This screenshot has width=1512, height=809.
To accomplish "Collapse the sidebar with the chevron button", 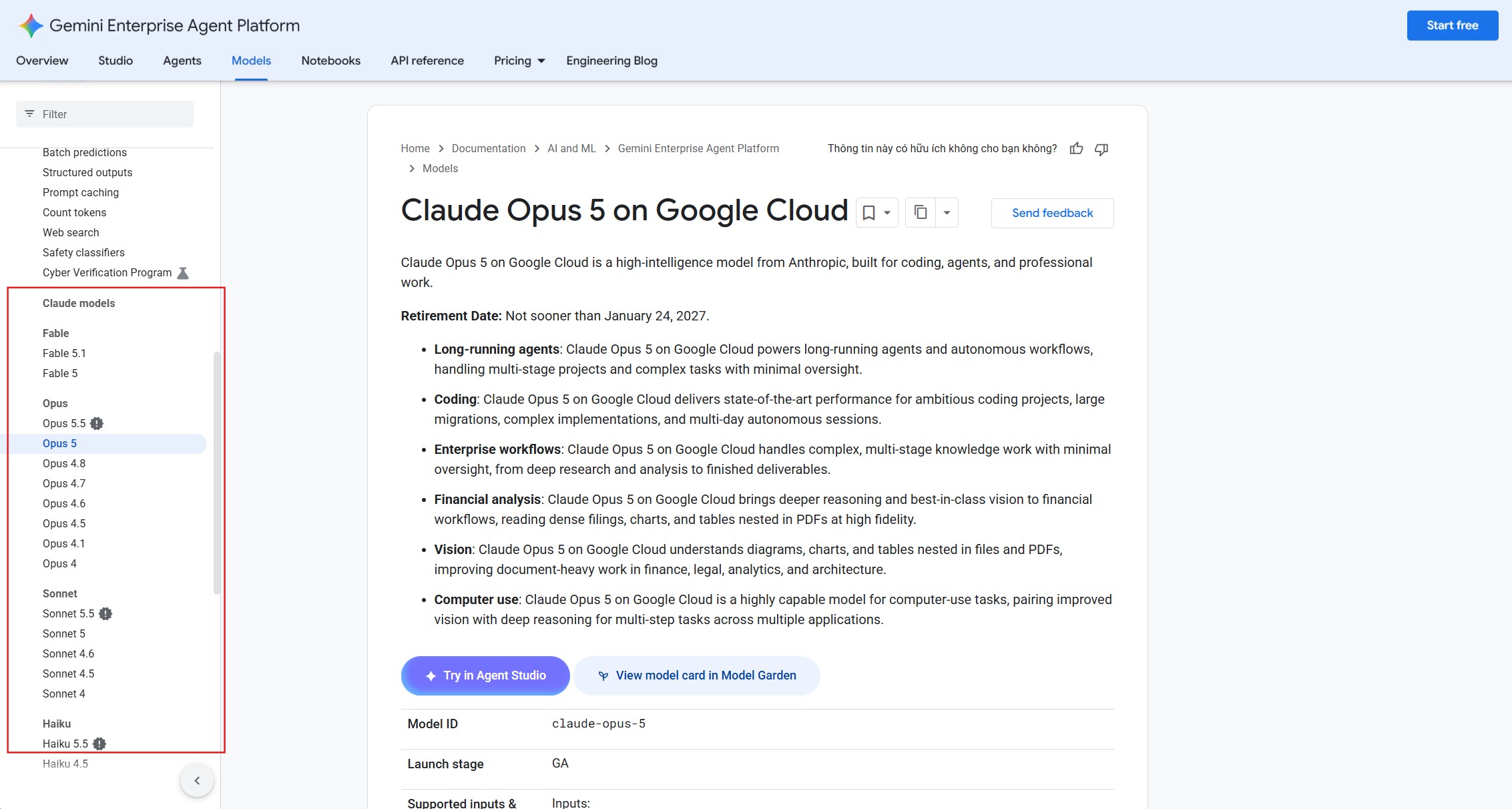I will 197,780.
